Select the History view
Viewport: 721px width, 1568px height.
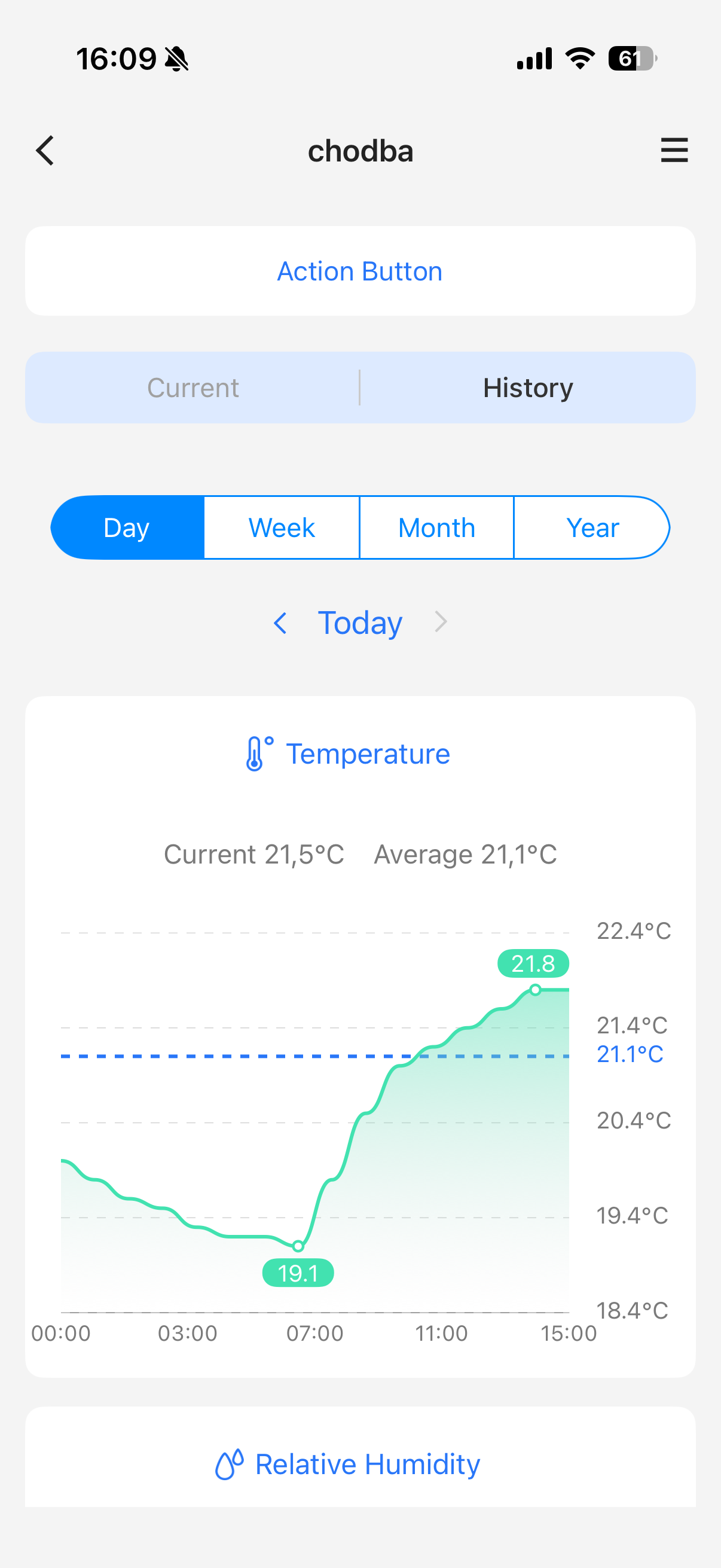[x=527, y=388]
